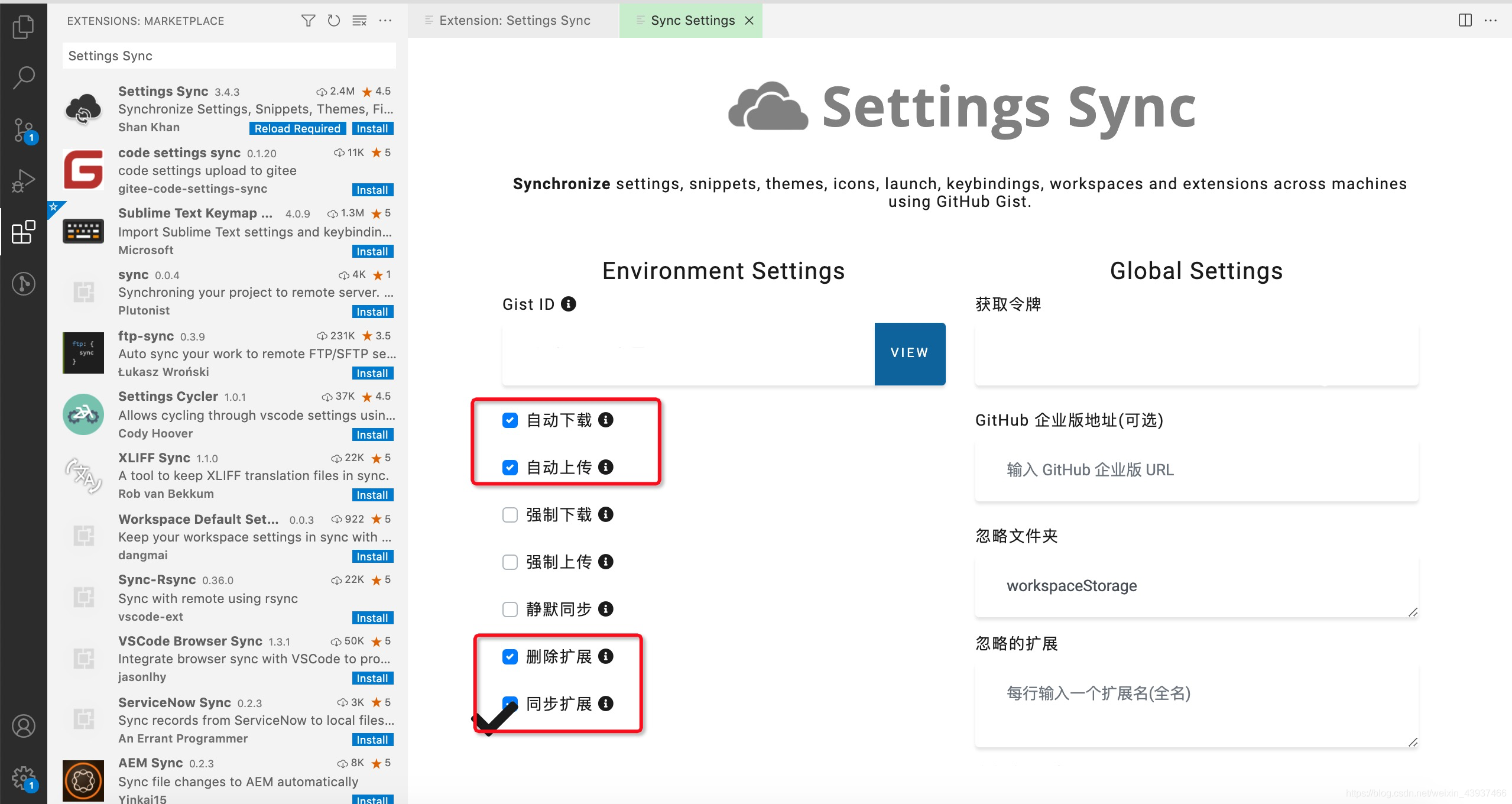Image resolution: width=1512 pixels, height=804 pixels.
Task: Install the XLIFF Sync extension
Action: tap(372, 495)
